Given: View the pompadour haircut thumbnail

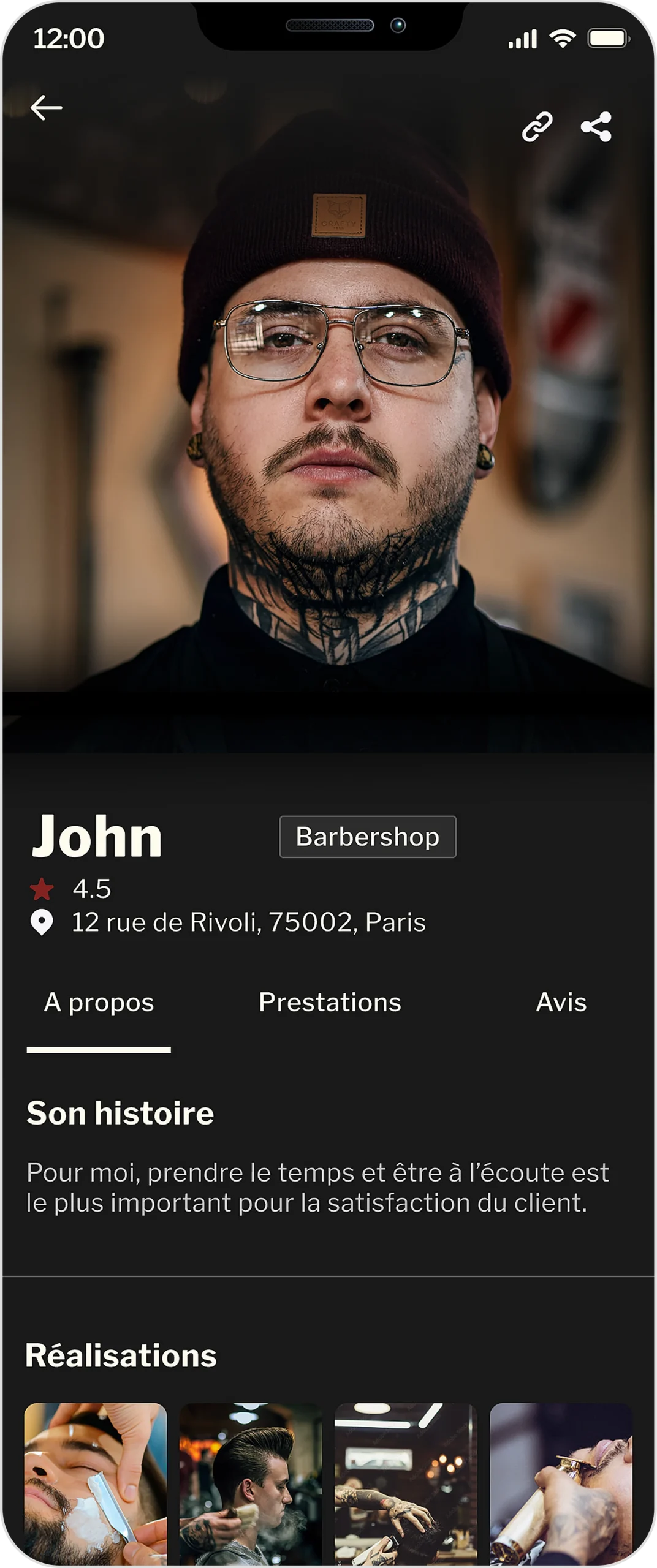Looking at the screenshot, I should (x=250, y=1483).
